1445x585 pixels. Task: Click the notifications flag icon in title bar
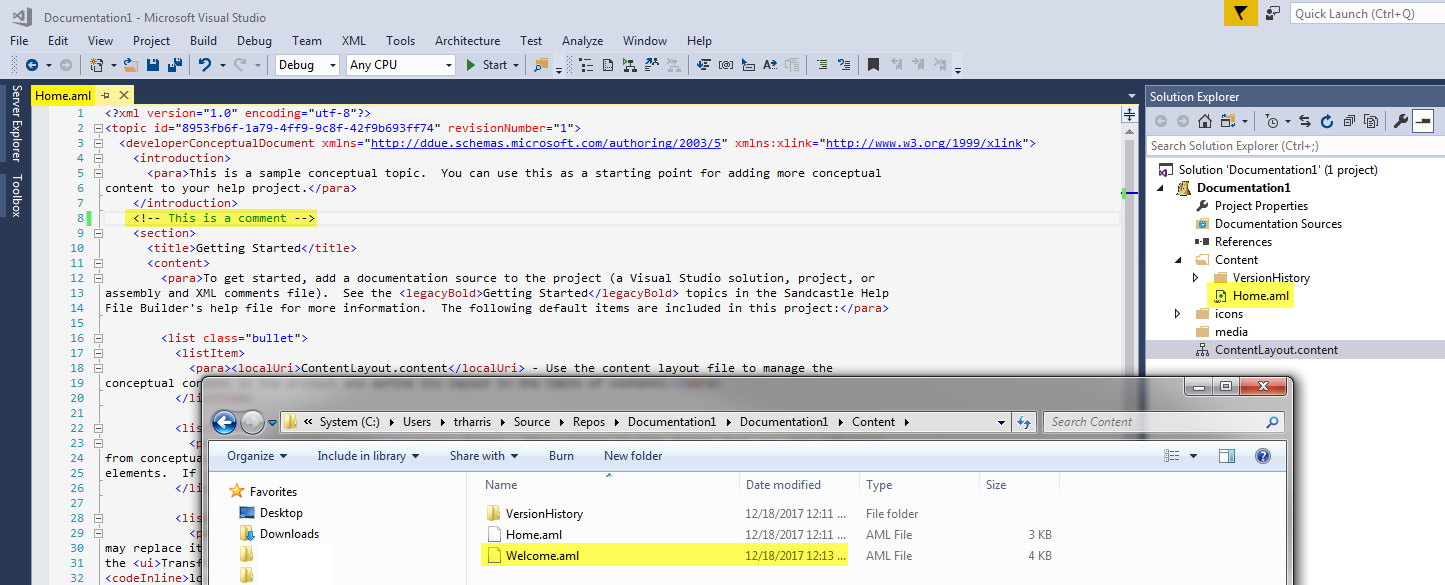coord(1240,13)
